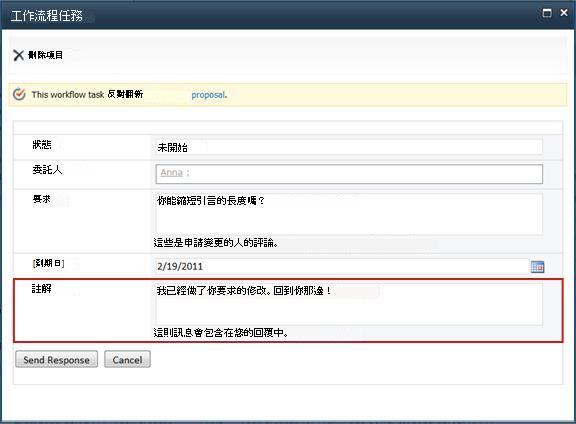Click the X delete icon beside 刪除項目
576x424 pixels.
18,55
